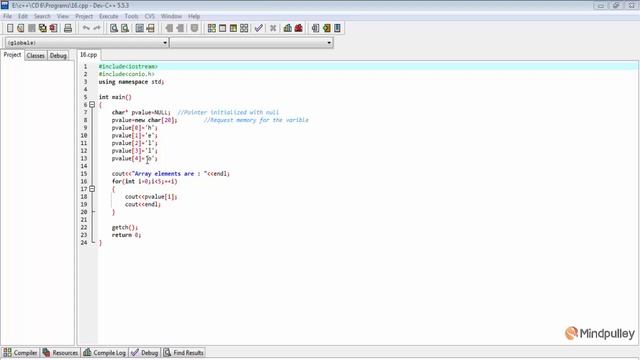Click the Profile analysis chart icon

pos(288,28)
